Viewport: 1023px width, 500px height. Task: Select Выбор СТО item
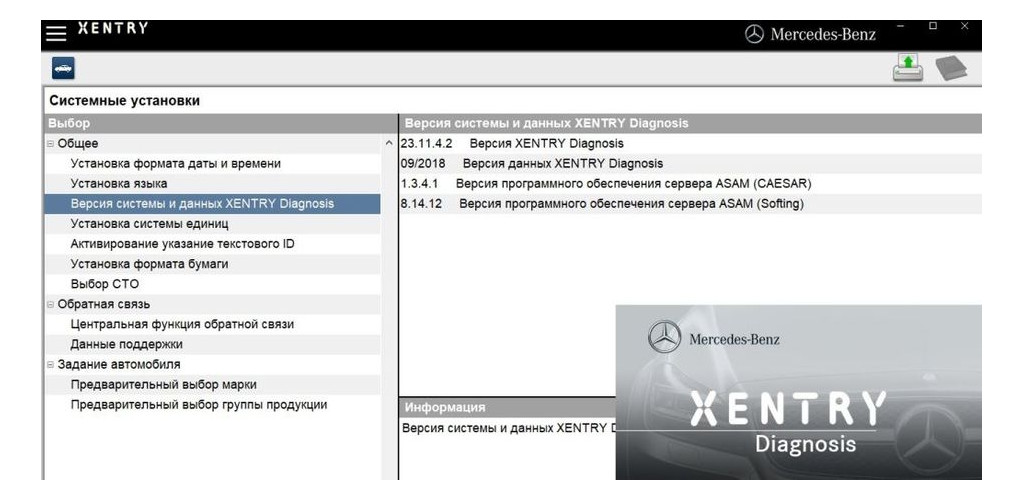213,284
